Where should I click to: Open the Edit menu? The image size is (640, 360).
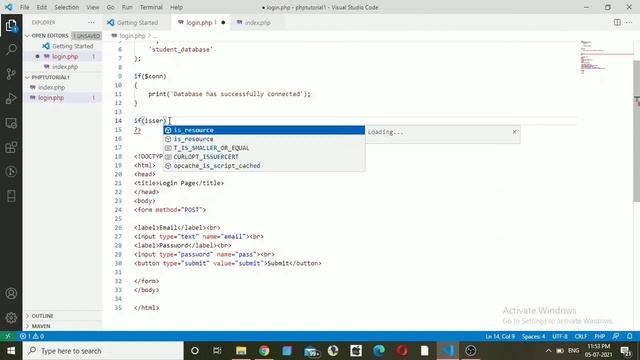click(42, 7)
